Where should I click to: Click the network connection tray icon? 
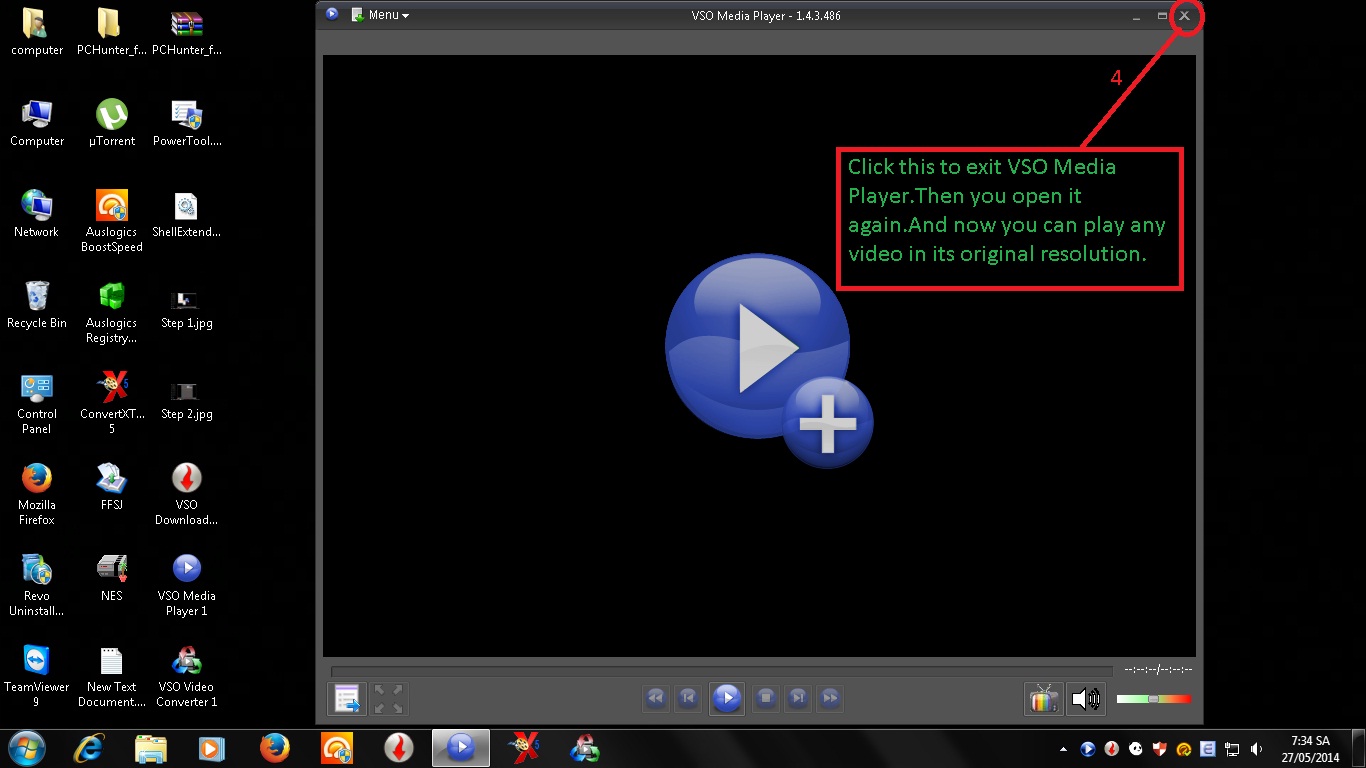pos(1232,749)
